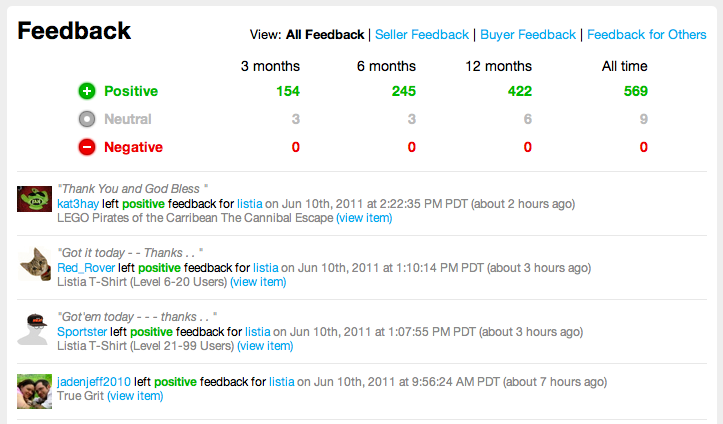Open the Sportster username link
Image resolution: width=723 pixels, height=424 pixels.
click(82, 332)
